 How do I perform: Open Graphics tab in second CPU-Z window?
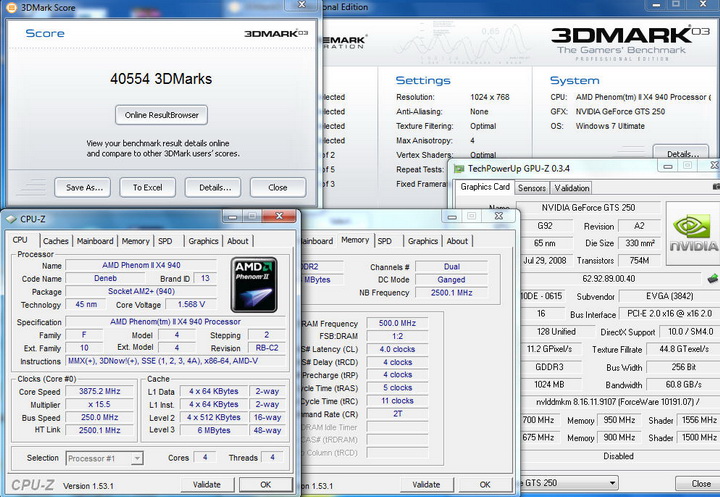click(423, 241)
